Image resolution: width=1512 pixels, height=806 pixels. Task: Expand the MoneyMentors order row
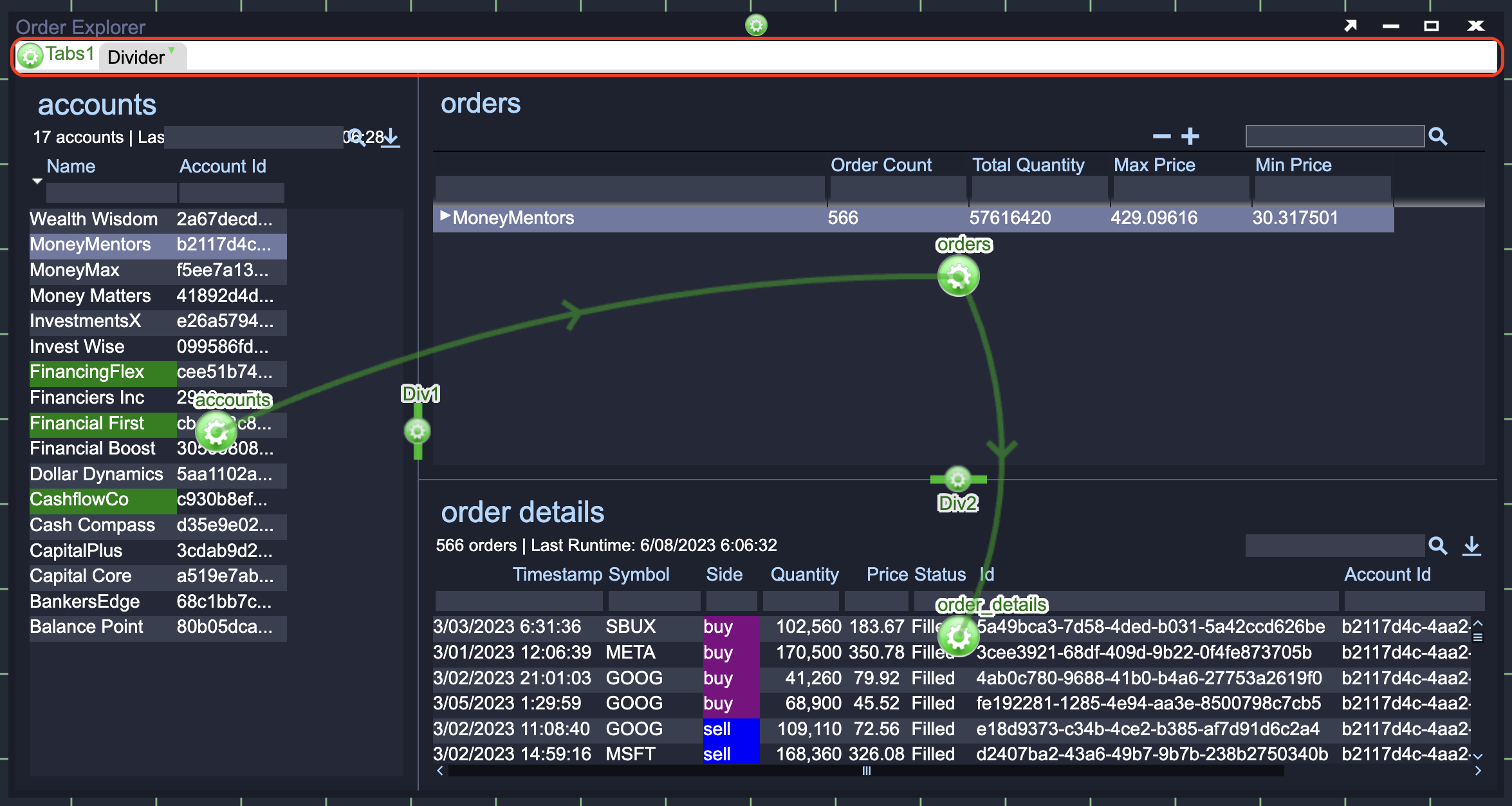tap(444, 216)
